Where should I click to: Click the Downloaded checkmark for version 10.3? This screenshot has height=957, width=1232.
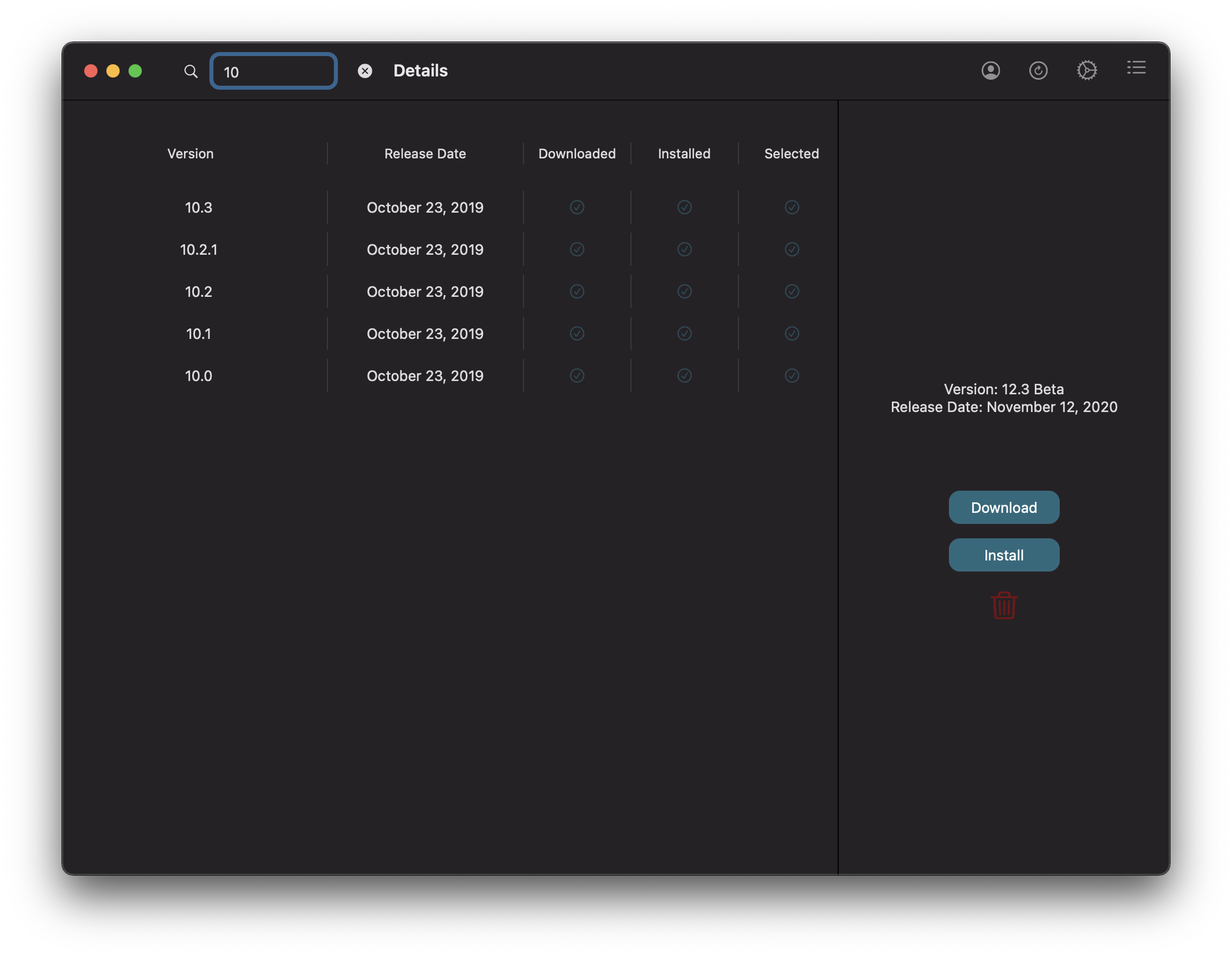click(577, 208)
